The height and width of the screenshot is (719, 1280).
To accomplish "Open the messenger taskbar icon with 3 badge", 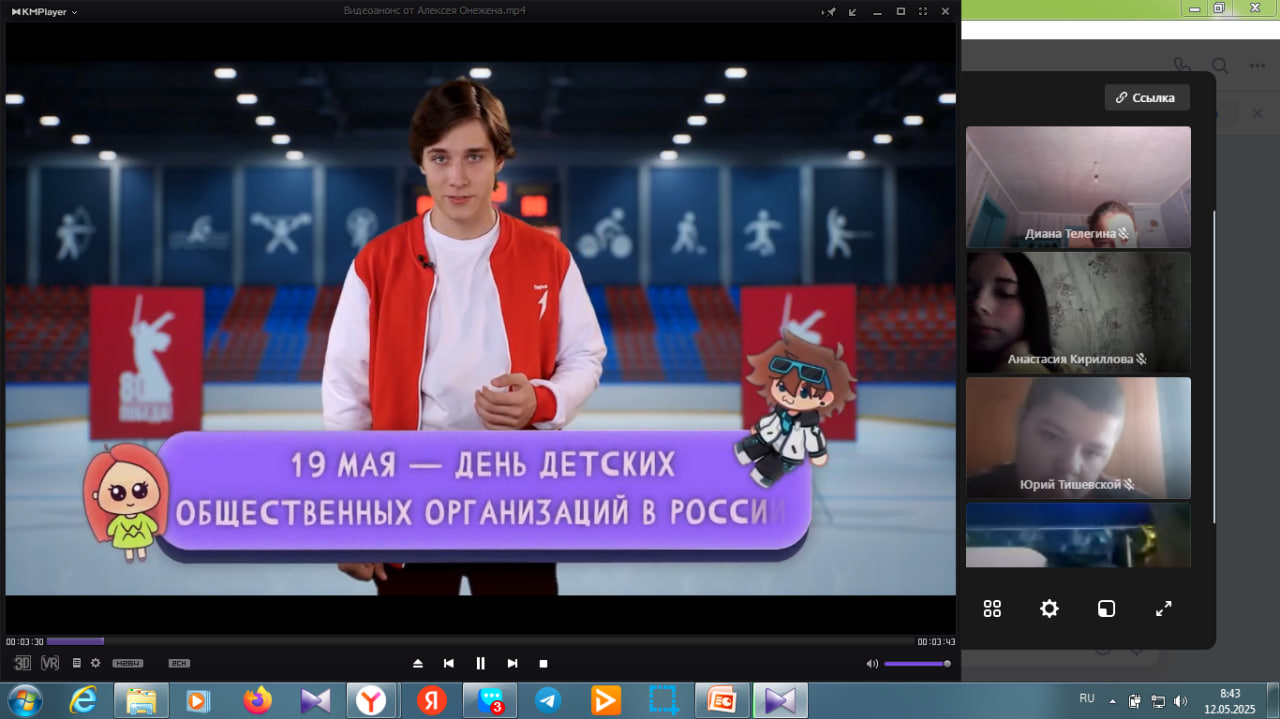I will pos(490,700).
